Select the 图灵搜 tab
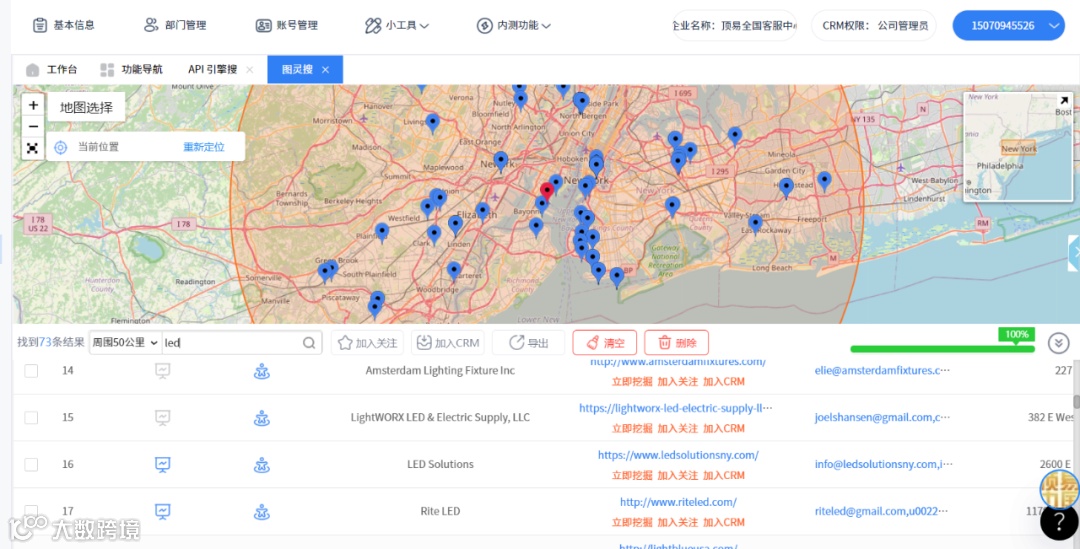1080x549 pixels. [x=298, y=70]
